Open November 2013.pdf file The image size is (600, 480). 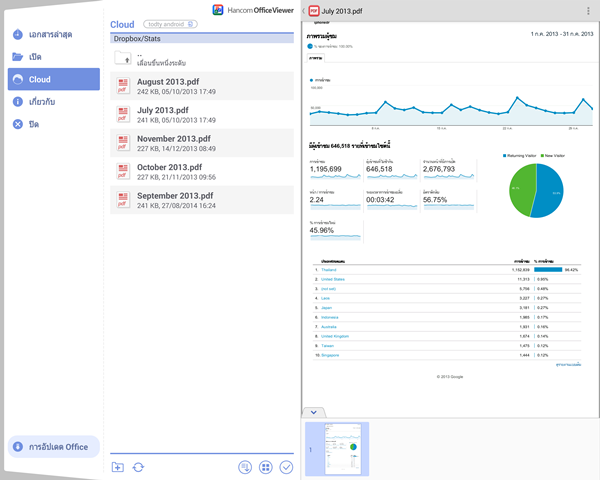(x=203, y=142)
